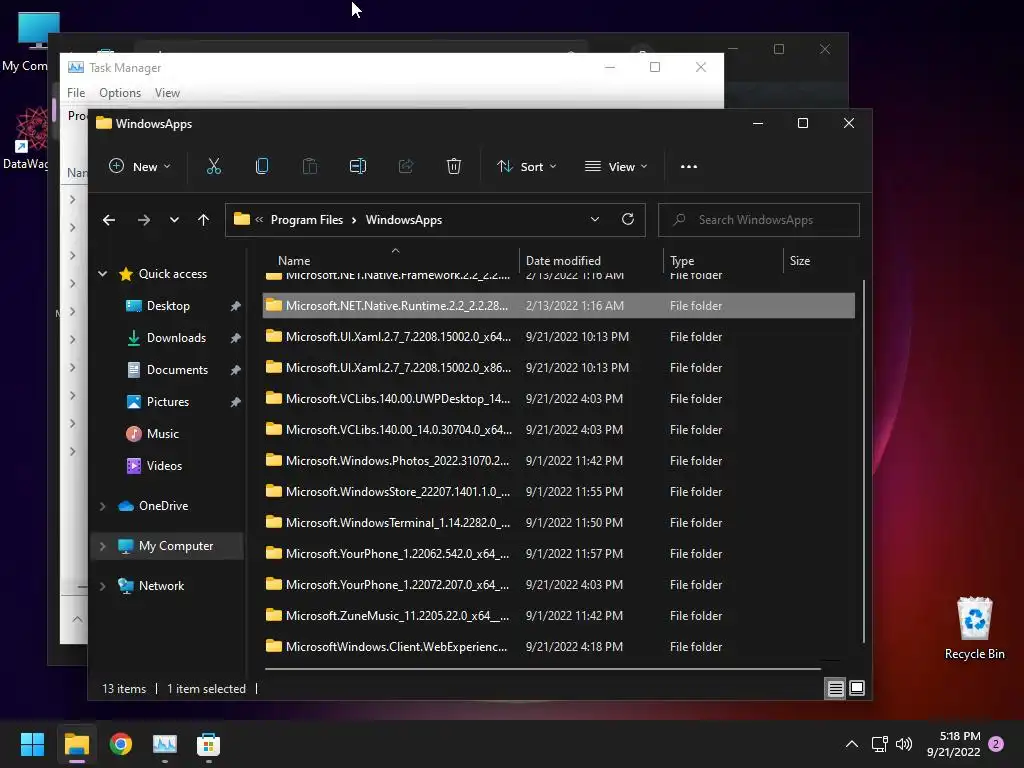This screenshot has width=1024, height=768.
Task: Open Microsoft Store from taskbar
Action: tap(208, 744)
